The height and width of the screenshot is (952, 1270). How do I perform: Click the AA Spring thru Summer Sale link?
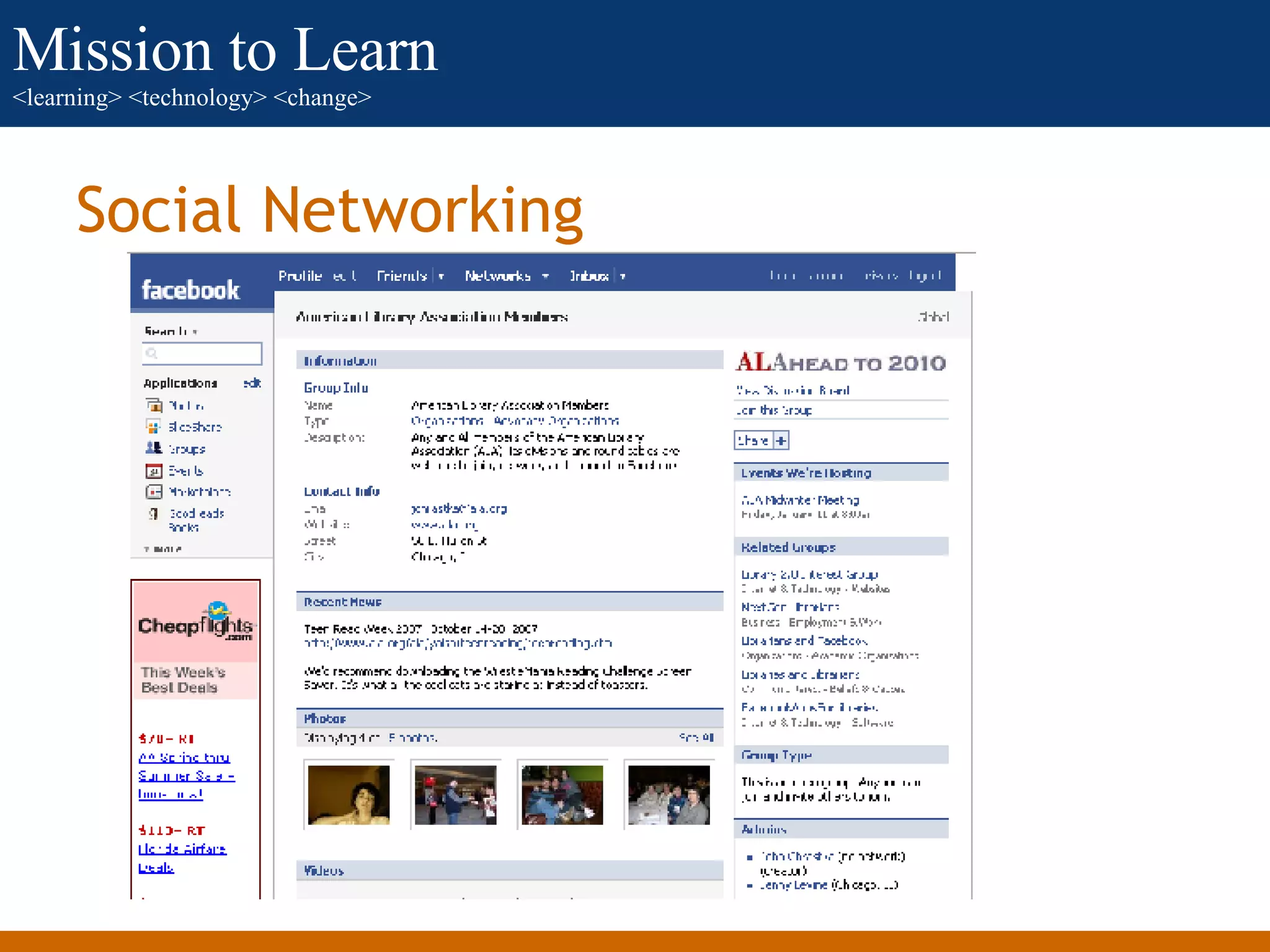(x=186, y=775)
